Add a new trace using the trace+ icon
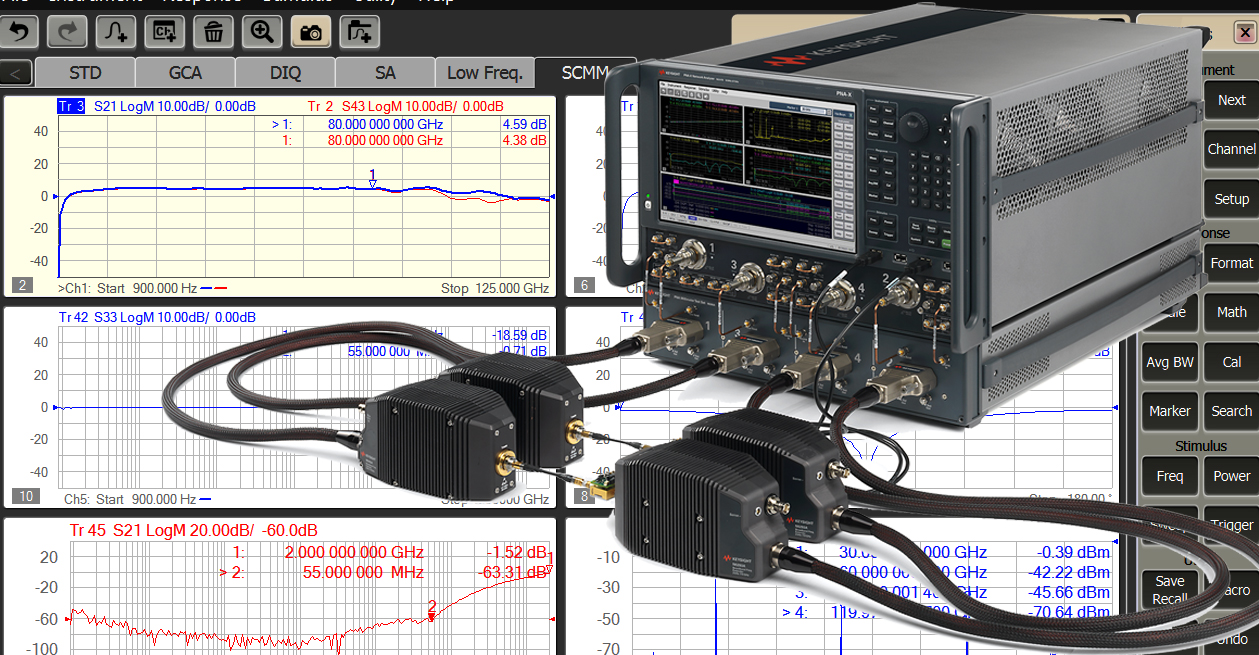The image size is (1259, 655). pos(115,31)
